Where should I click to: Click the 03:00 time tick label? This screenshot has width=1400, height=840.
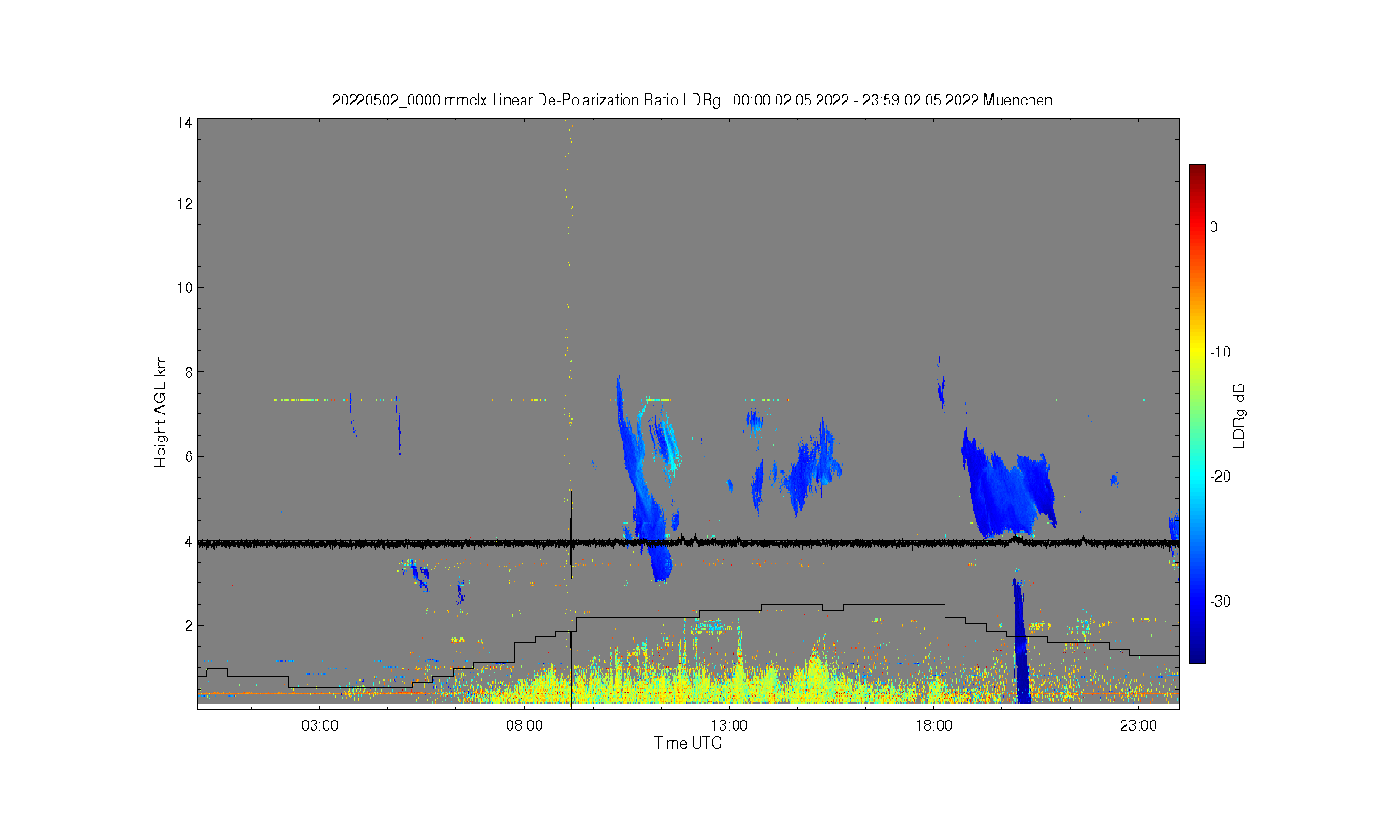click(320, 726)
